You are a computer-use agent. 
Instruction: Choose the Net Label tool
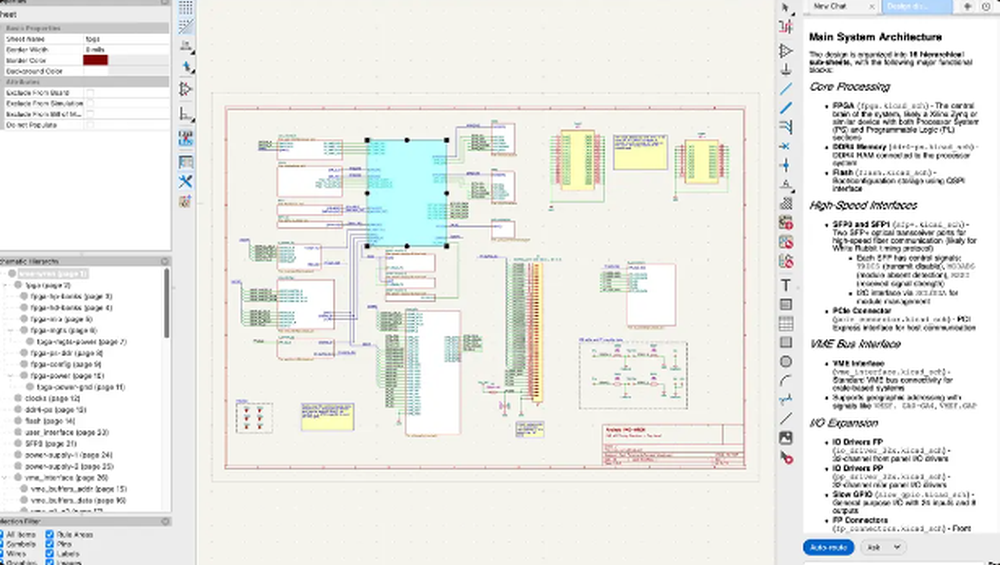point(786,184)
